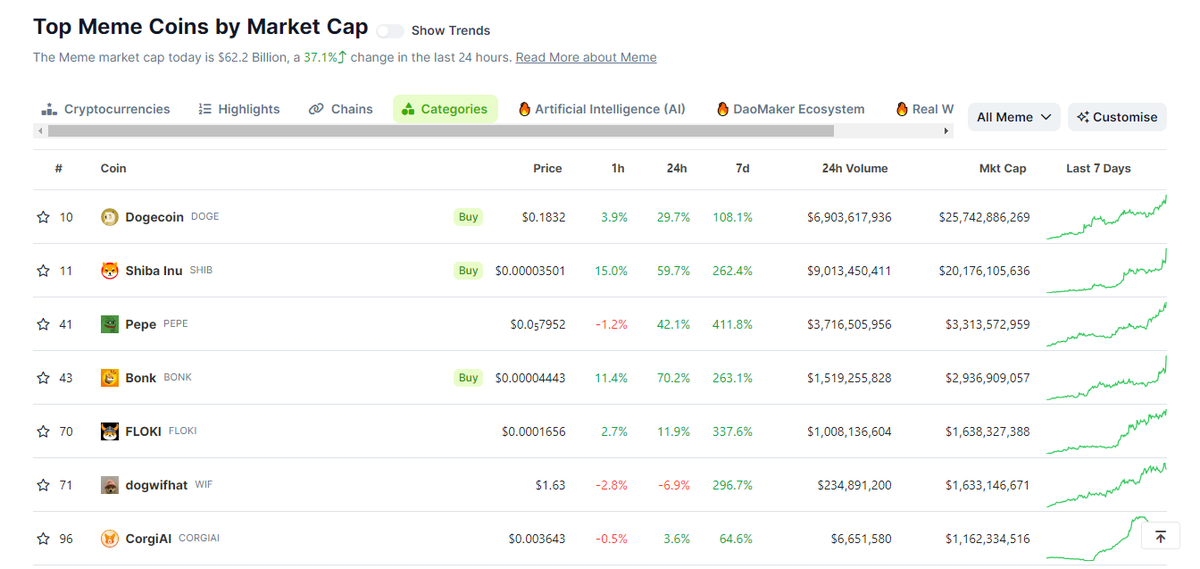Click Dogecoin market cap $25,742,886,269
This screenshot has height=569, width=1200.
tap(984, 217)
